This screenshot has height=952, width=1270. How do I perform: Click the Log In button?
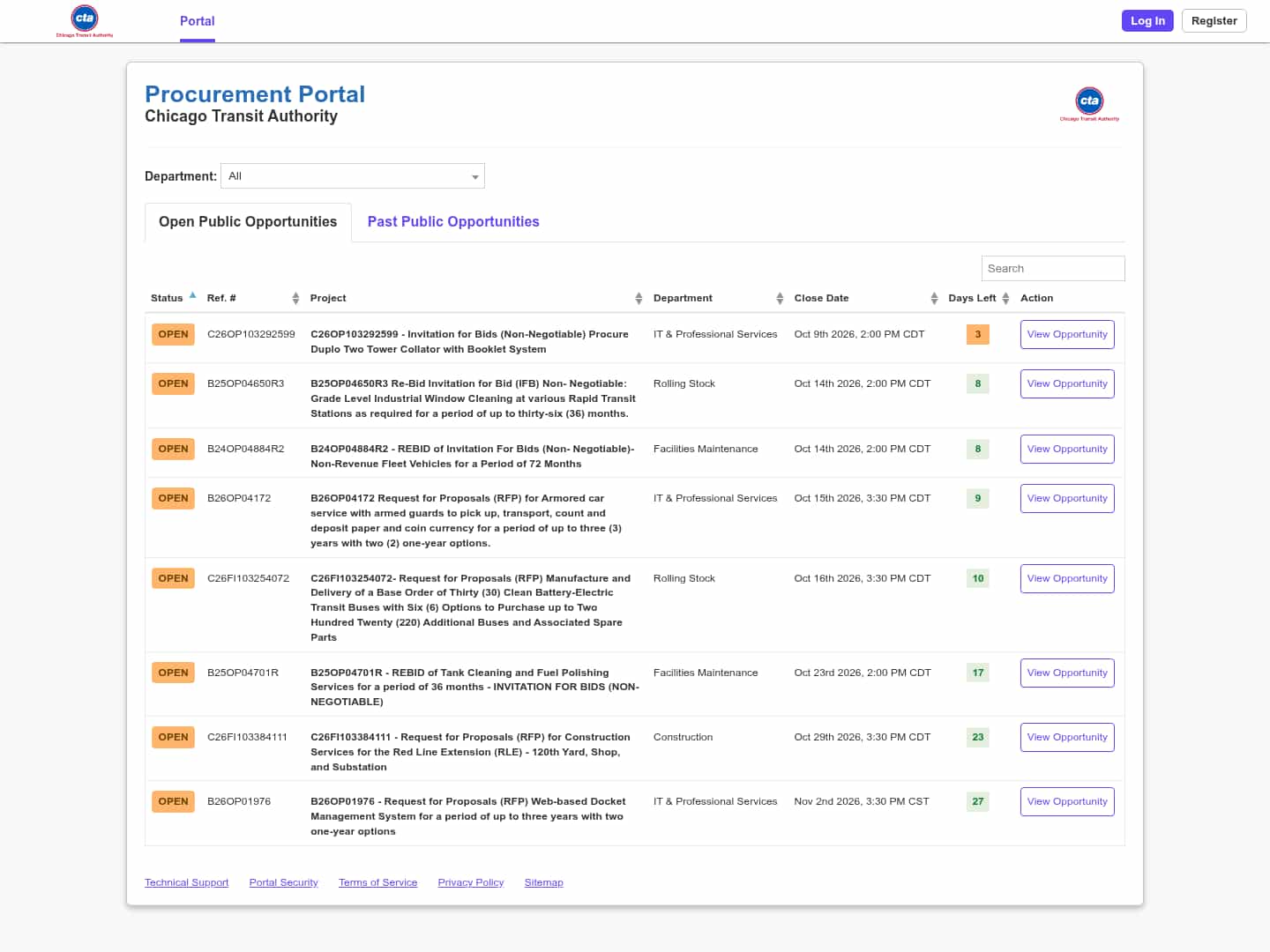click(x=1147, y=21)
